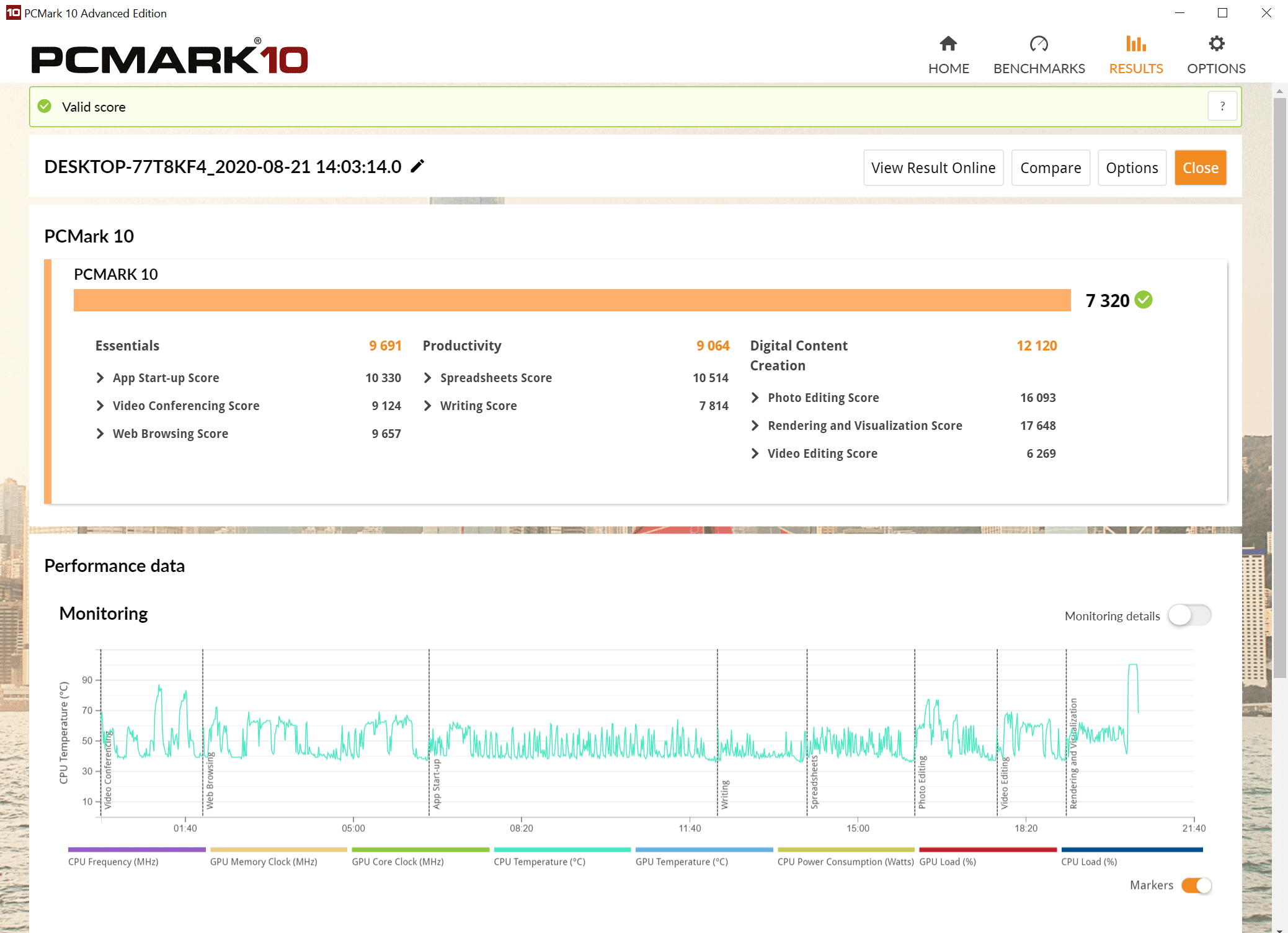The height and width of the screenshot is (933, 1288).
Task: Click the Rendering and Visualization timeline marker
Action: 1073,753
